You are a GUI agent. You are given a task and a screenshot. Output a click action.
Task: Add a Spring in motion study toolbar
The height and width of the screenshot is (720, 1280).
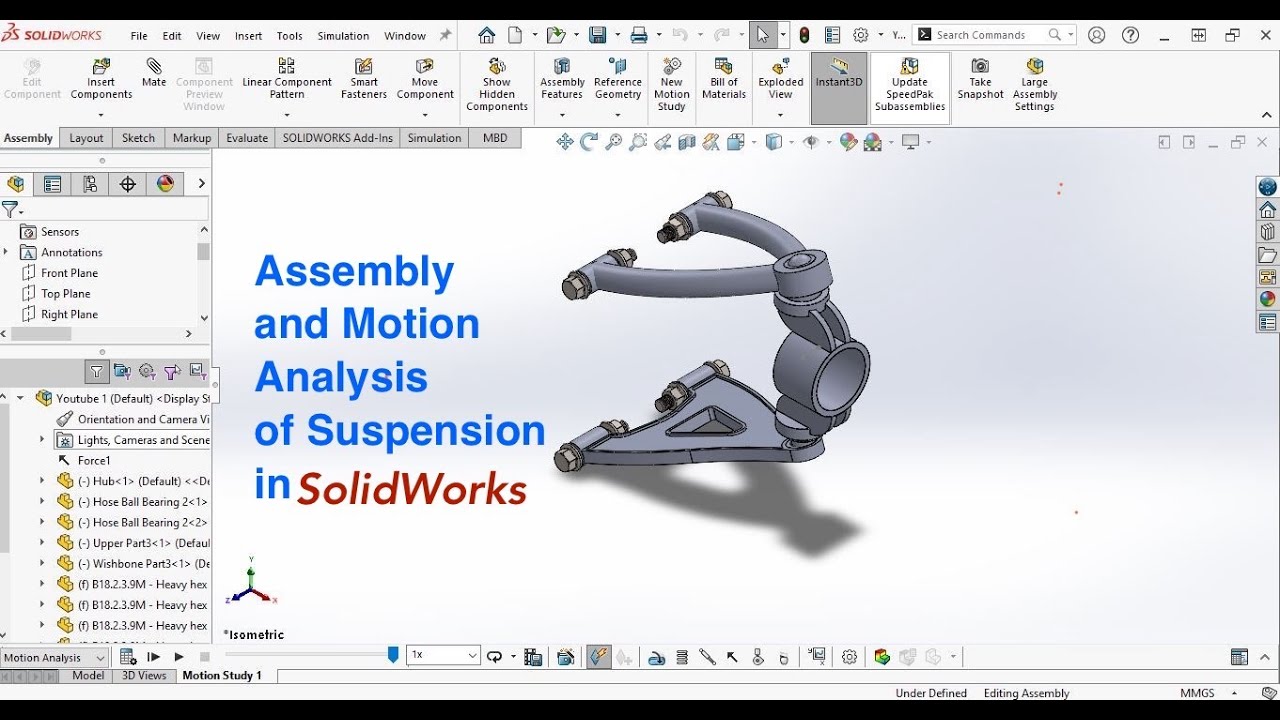682,657
